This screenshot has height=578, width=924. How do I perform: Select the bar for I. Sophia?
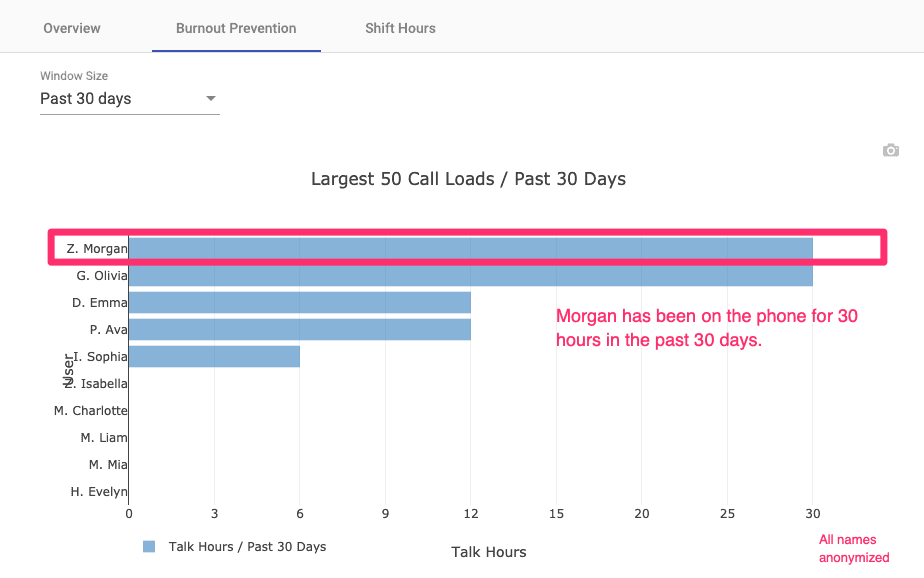pyautogui.click(x=215, y=356)
